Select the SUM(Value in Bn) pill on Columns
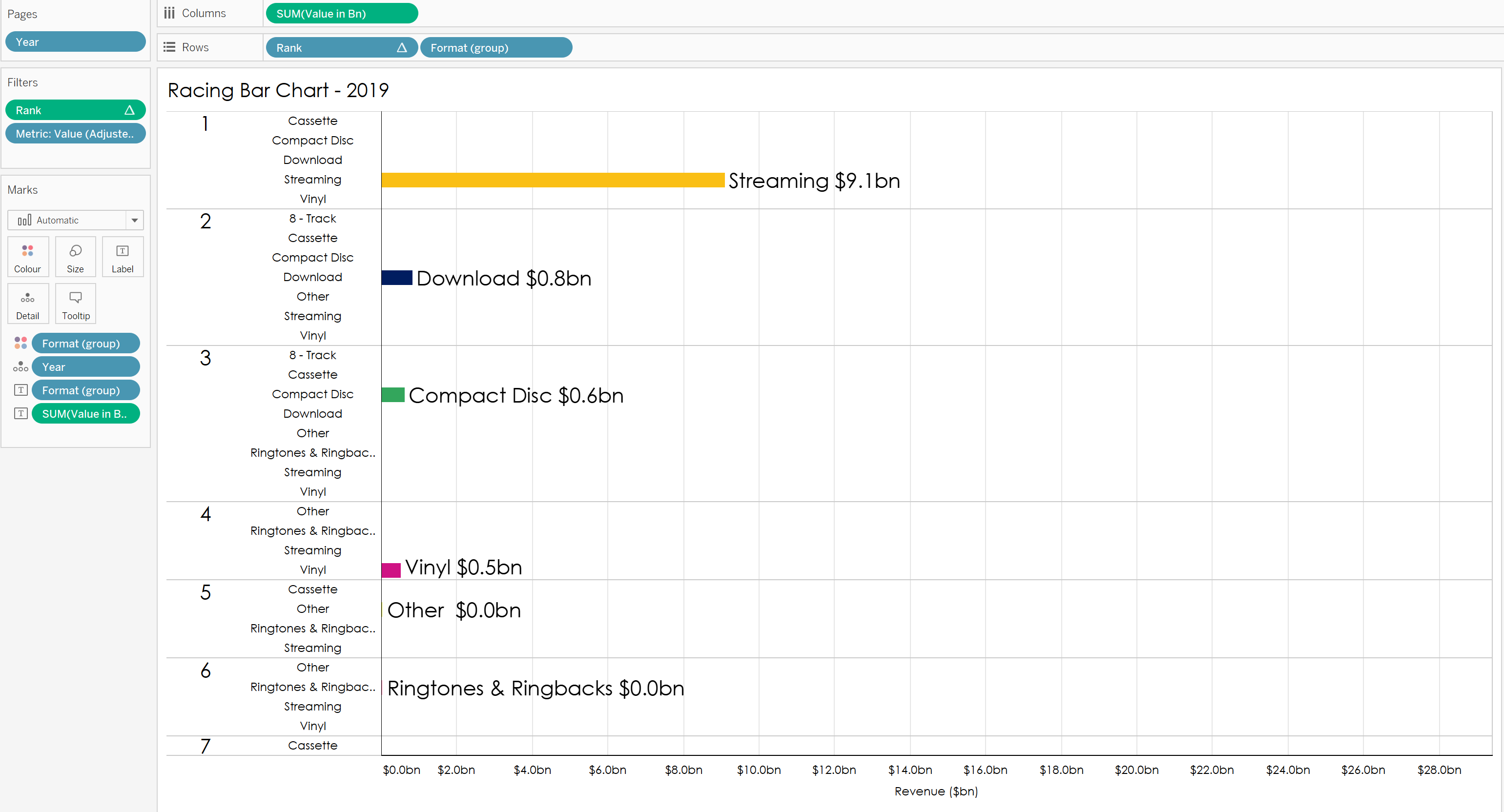 click(x=342, y=14)
